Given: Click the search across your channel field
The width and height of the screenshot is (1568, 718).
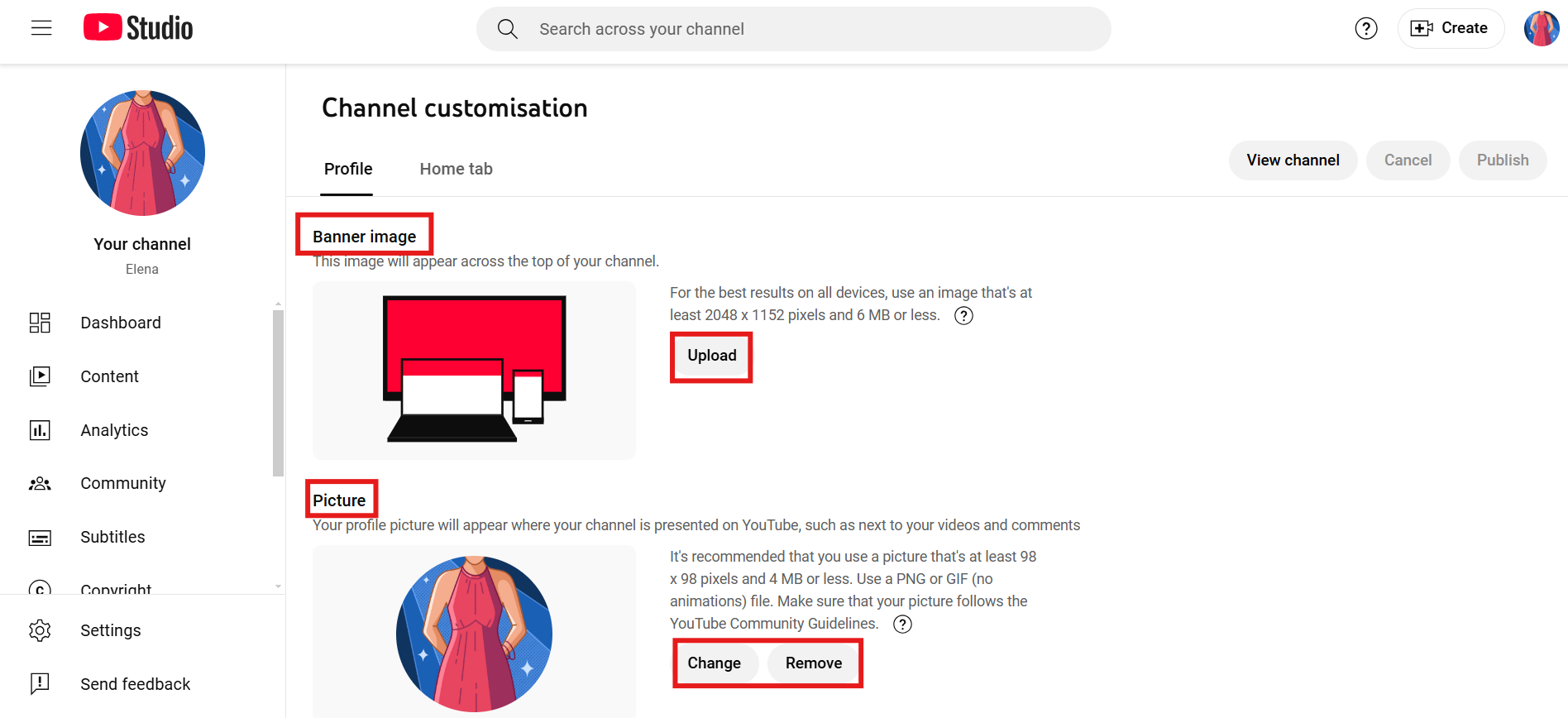Looking at the screenshot, I should pos(792,29).
